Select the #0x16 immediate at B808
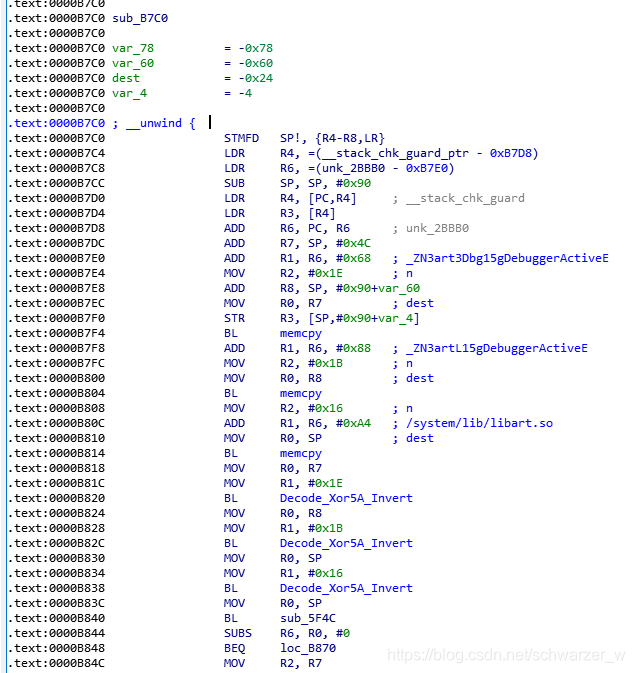Viewport: 635px width, 673px height. [x=325, y=409]
